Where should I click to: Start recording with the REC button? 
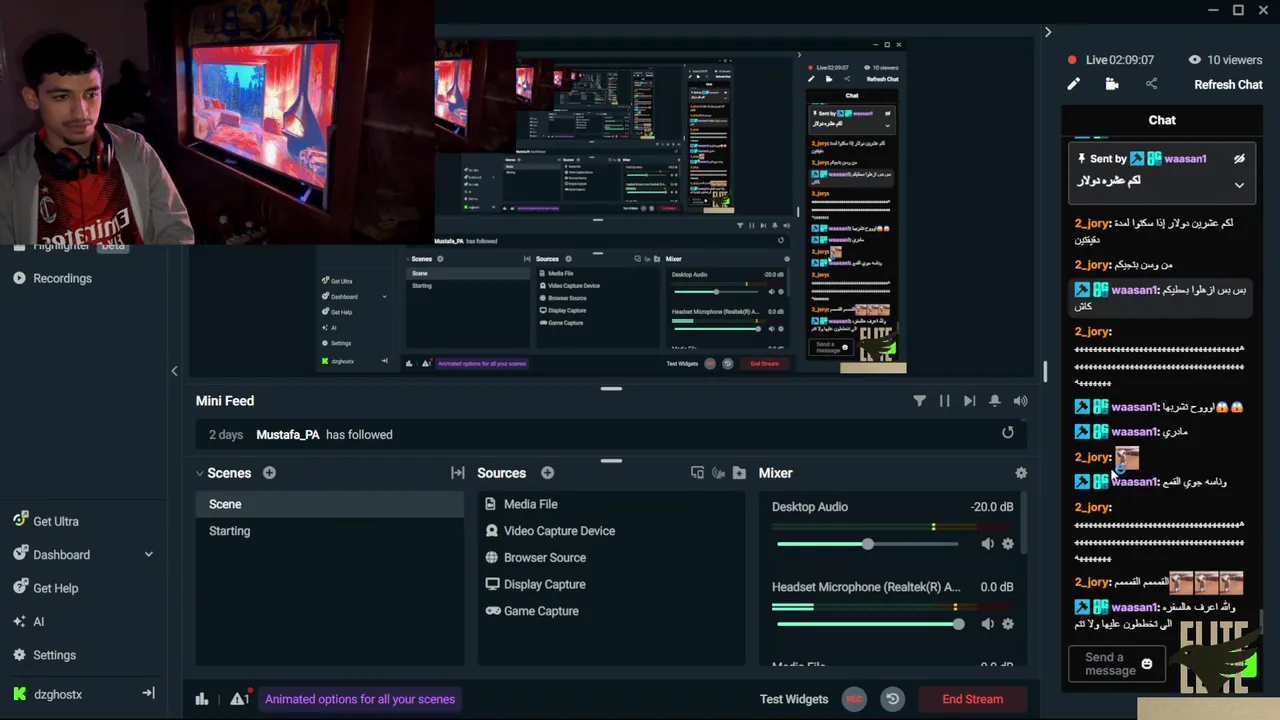click(x=853, y=699)
